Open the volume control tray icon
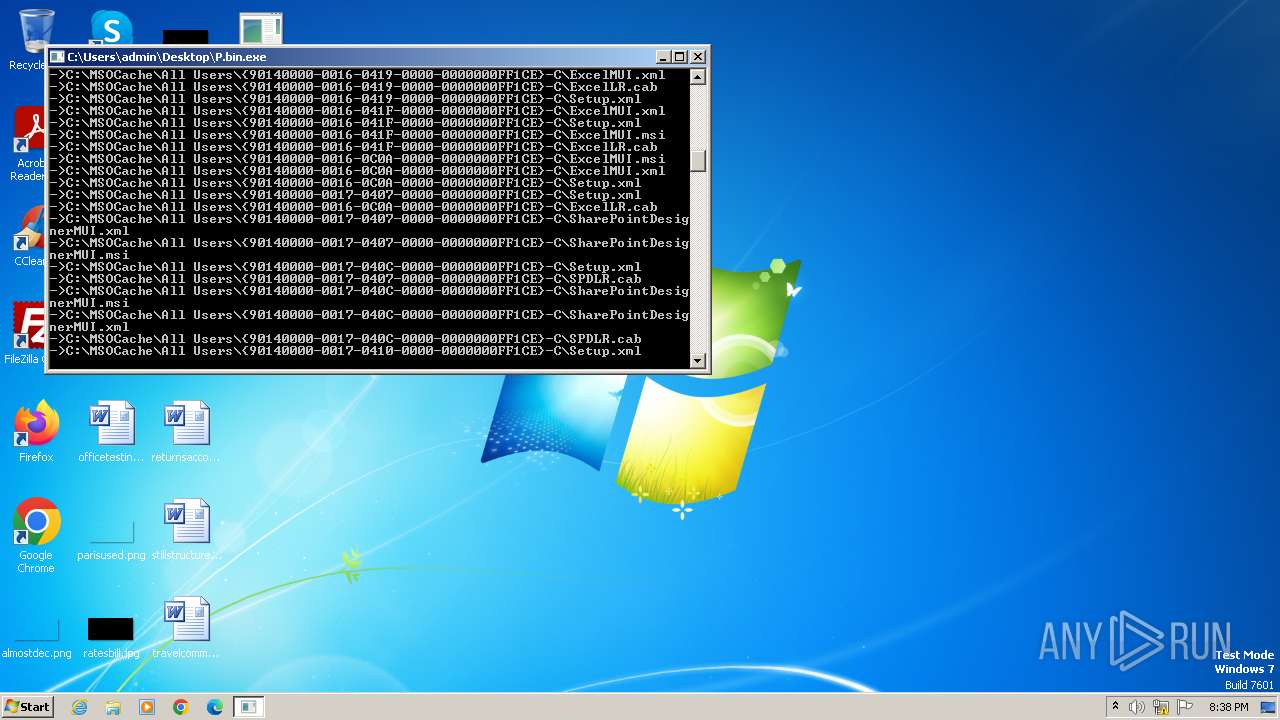Screen dimensions: 1280x720 click(x=1137, y=707)
